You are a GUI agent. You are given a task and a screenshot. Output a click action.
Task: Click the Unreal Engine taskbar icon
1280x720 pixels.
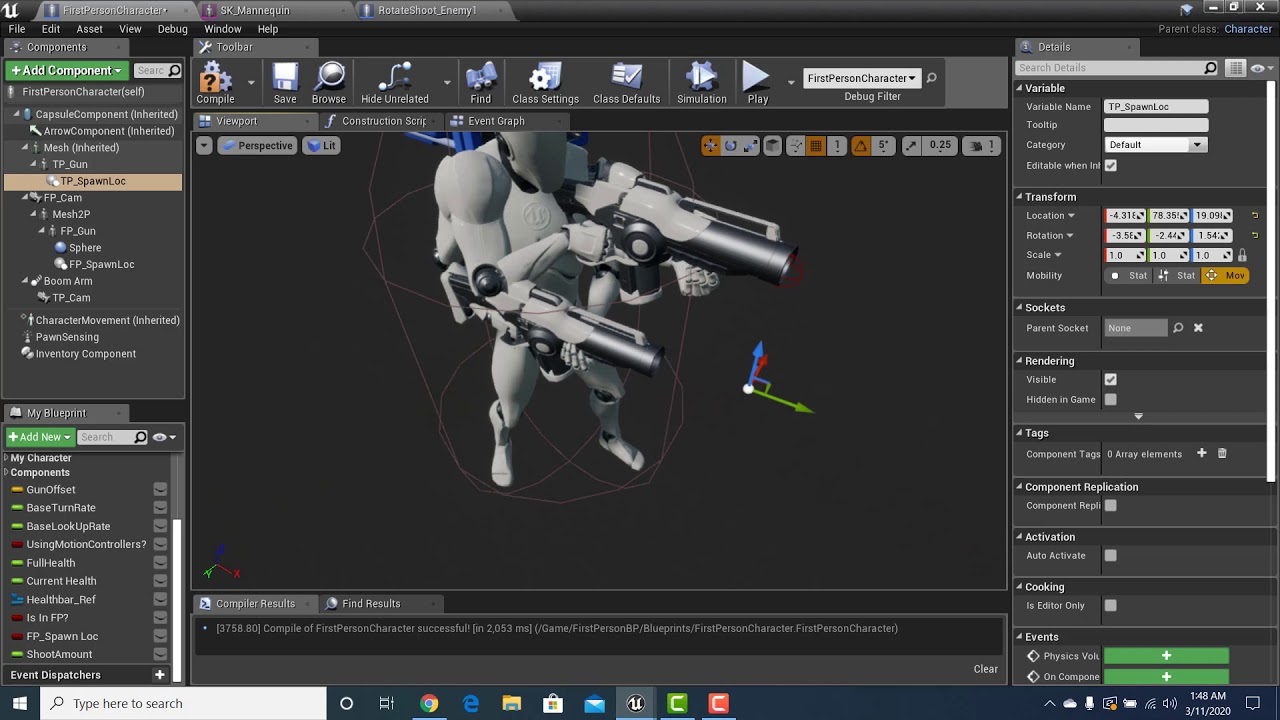635,704
